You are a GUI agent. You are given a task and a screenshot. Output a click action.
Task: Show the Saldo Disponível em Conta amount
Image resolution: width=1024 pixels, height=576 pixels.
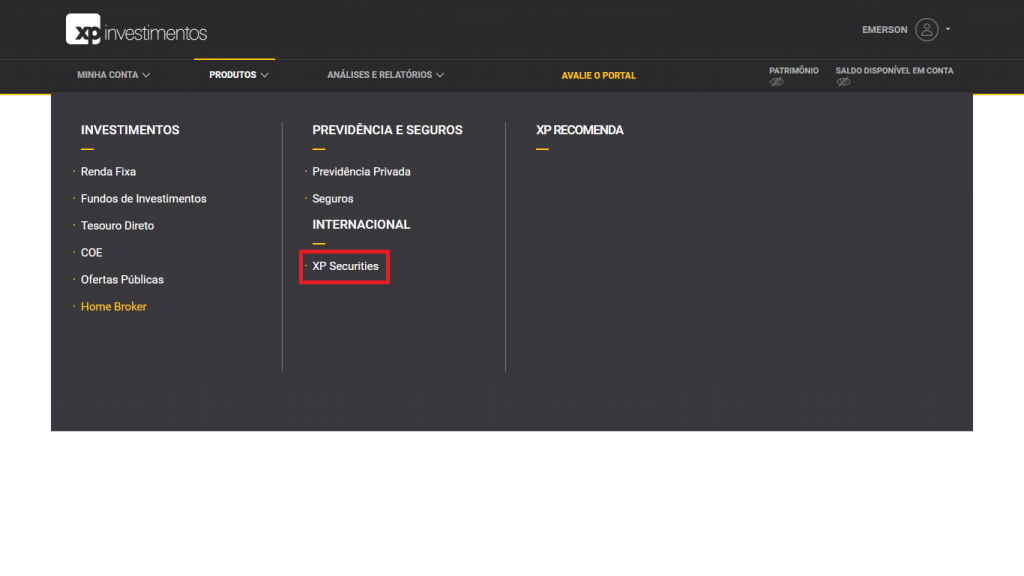click(x=843, y=81)
